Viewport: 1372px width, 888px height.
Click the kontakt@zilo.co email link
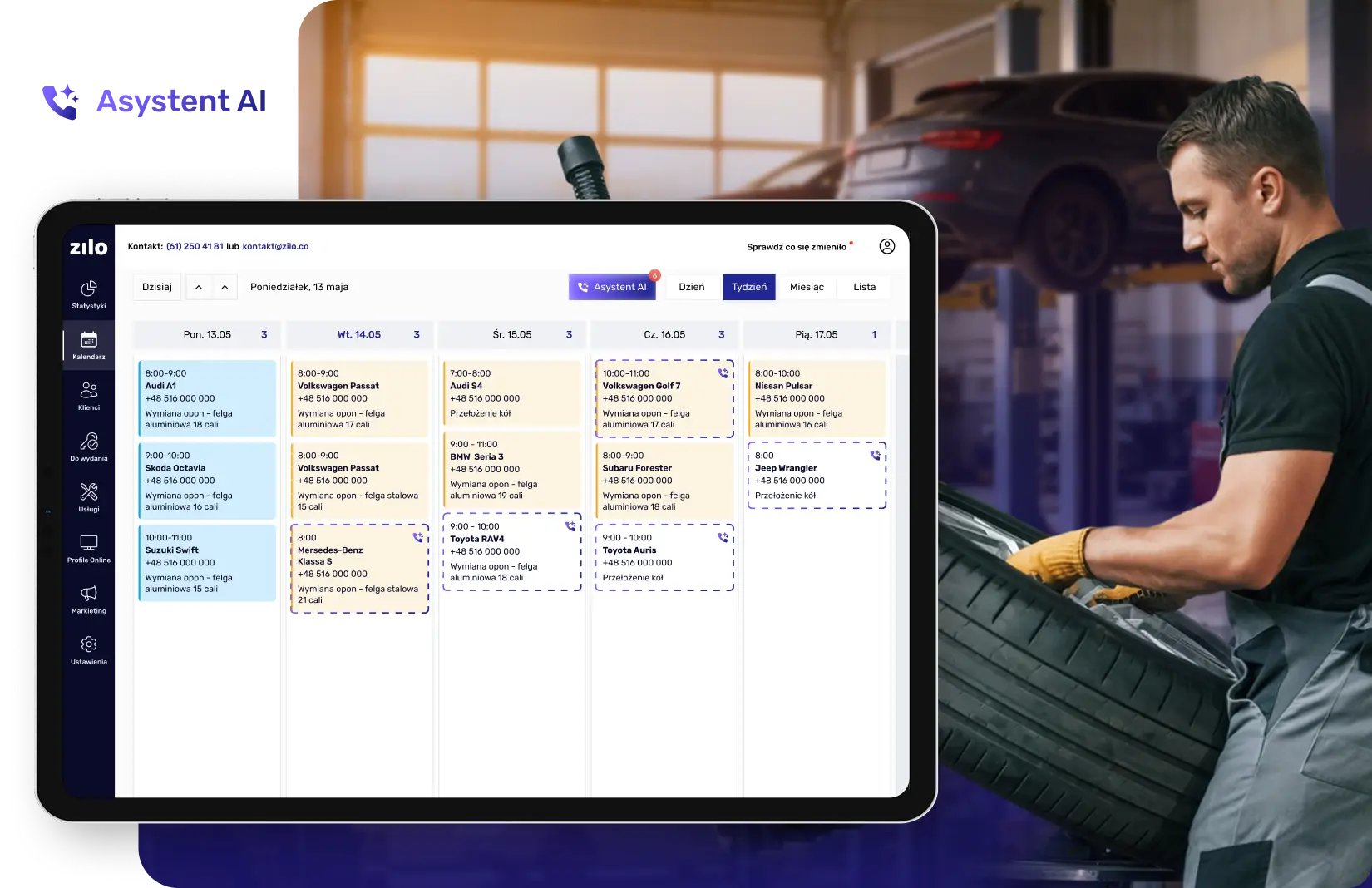click(x=275, y=246)
